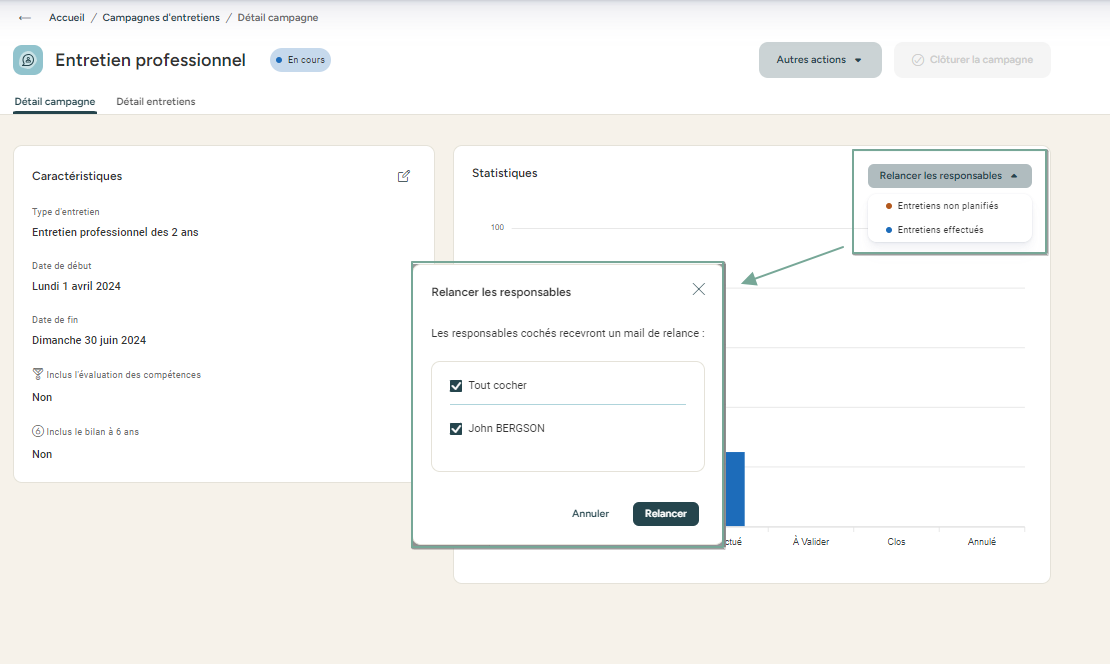This screenshot has height=664, width=1110.
Task: Uncheck John BERGSON checkbox
Action: [x=456, y=429]
